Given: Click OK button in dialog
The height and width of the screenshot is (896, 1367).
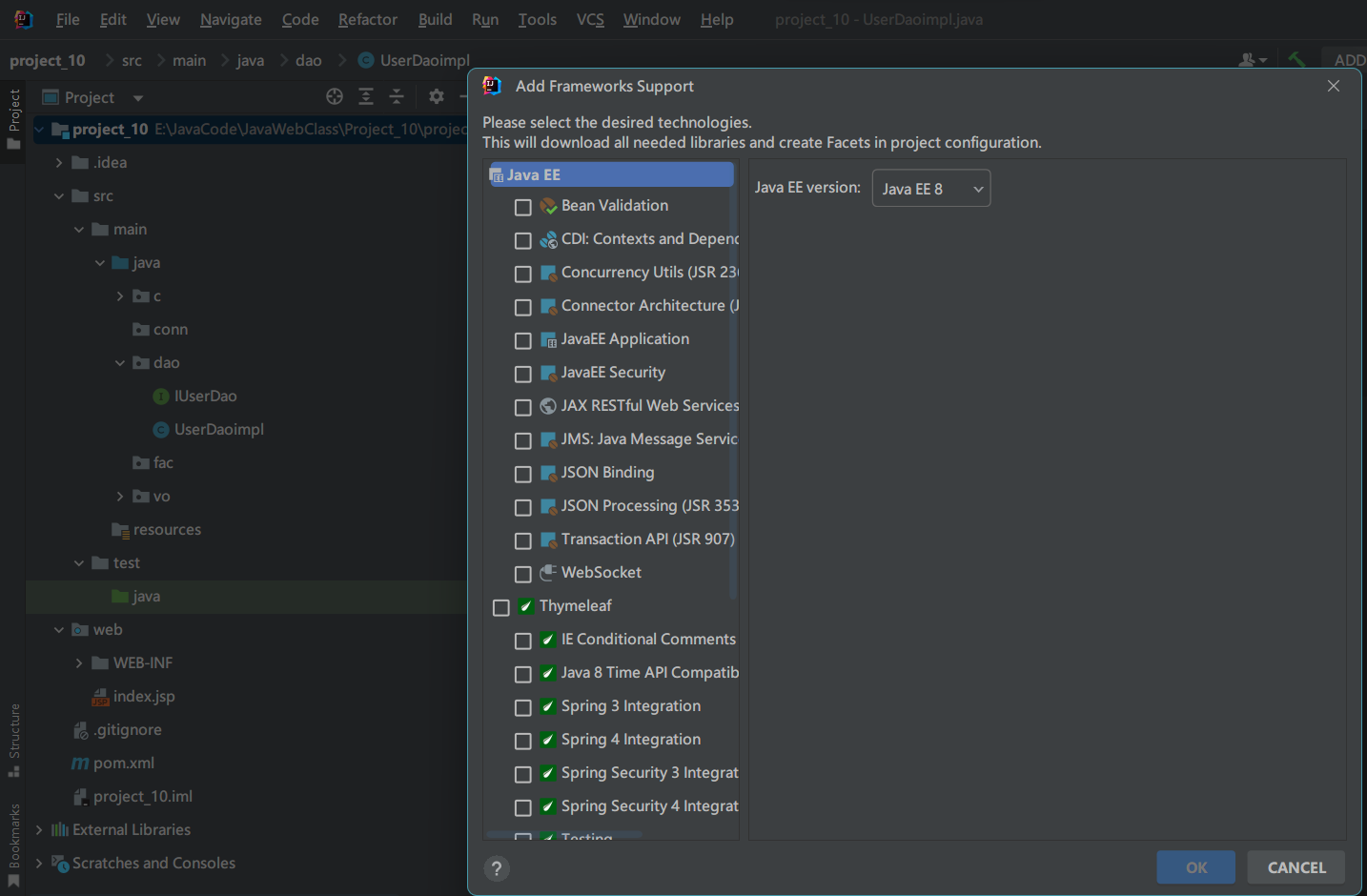Looking at the screenshot, I should [x=1195, y=867].
